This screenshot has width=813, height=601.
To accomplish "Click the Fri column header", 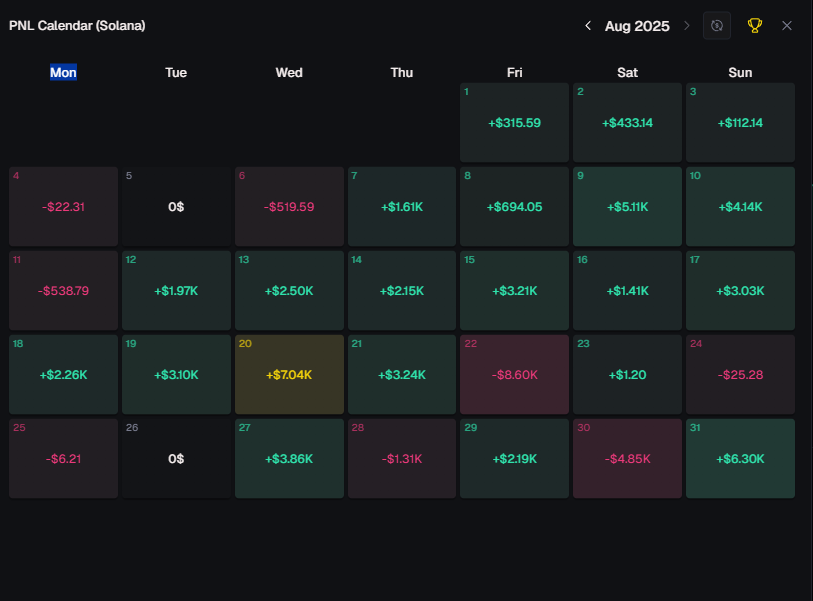I will pos(514,72).
